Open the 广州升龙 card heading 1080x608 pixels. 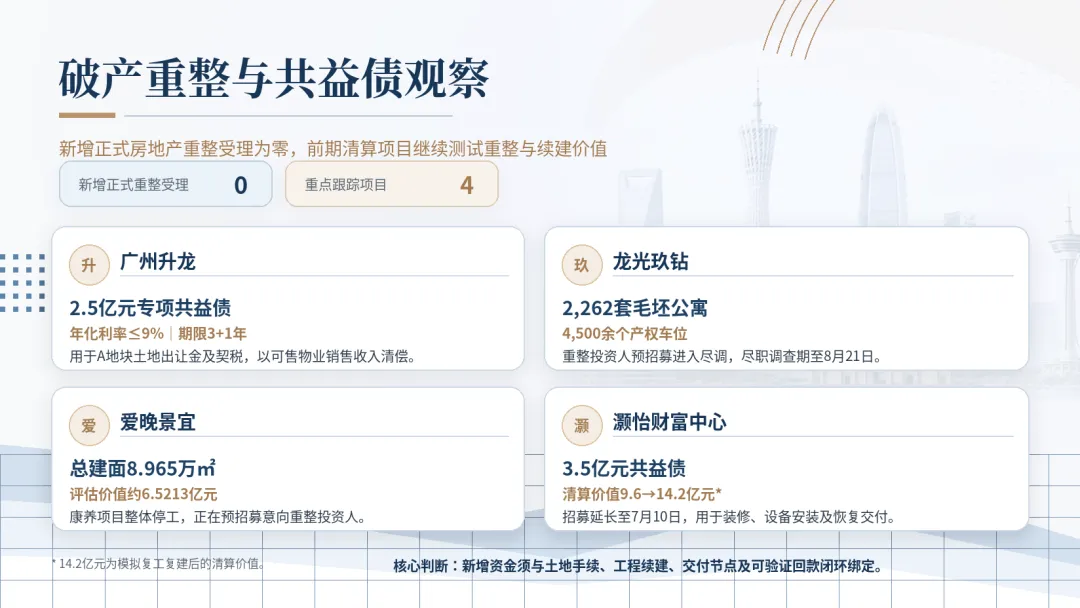[158, 262]
